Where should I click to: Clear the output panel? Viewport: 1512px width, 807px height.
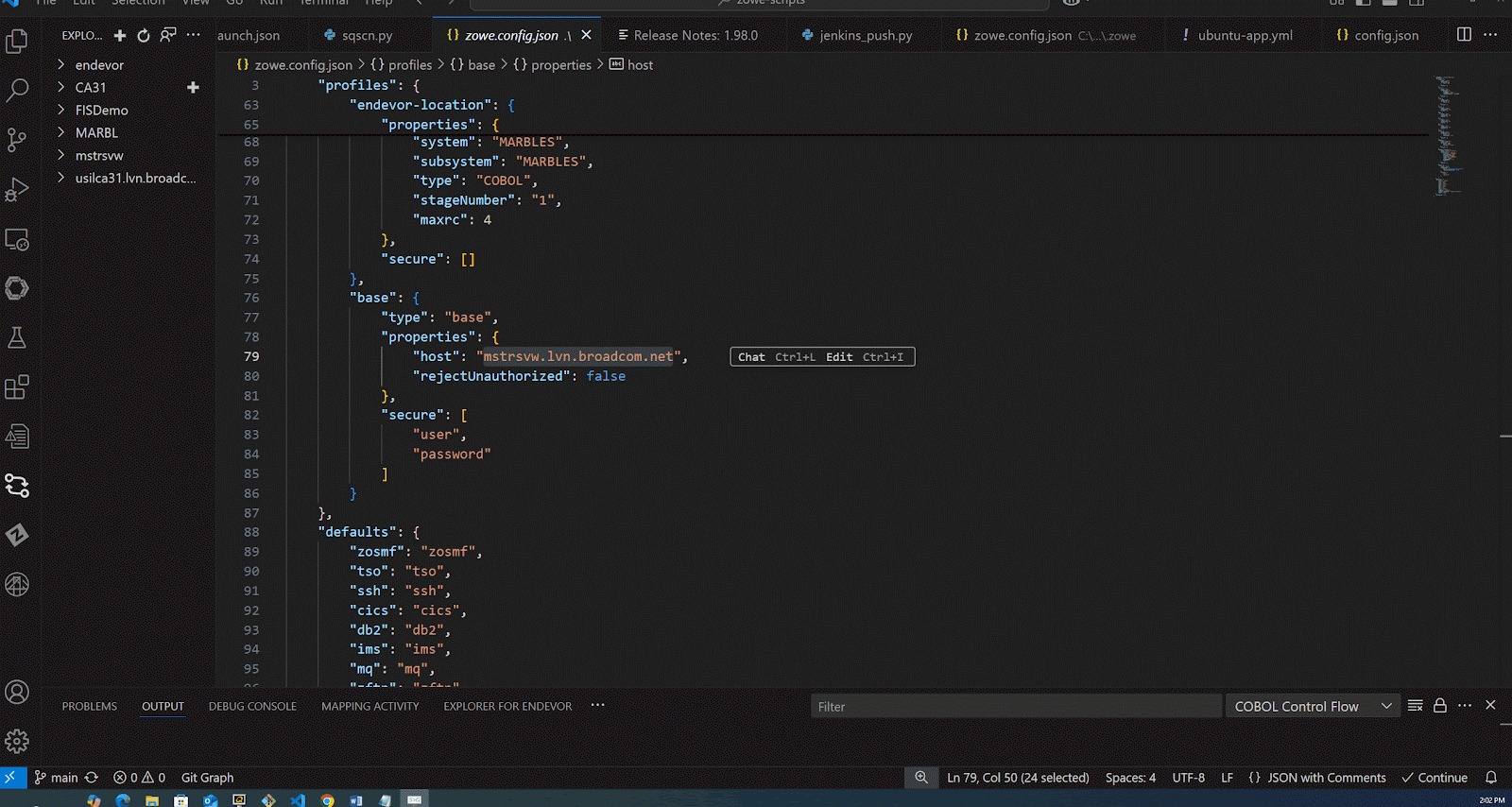point(1415,706)
